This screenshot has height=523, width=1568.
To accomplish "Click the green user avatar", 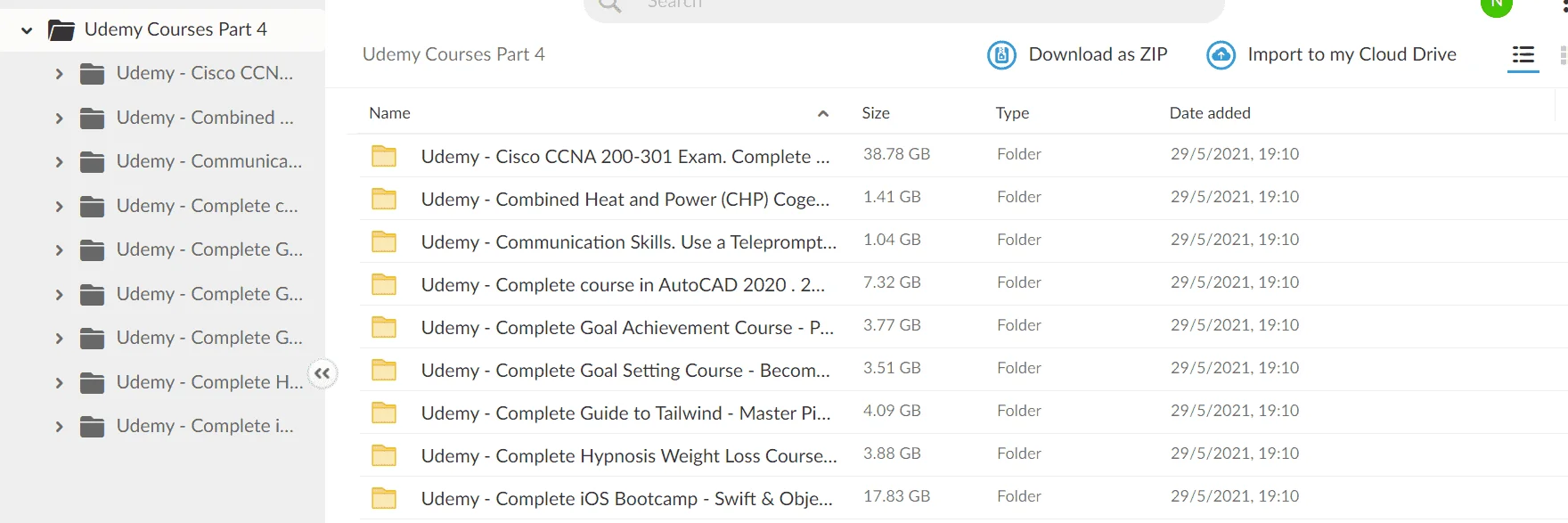I will click(1497, 5).
